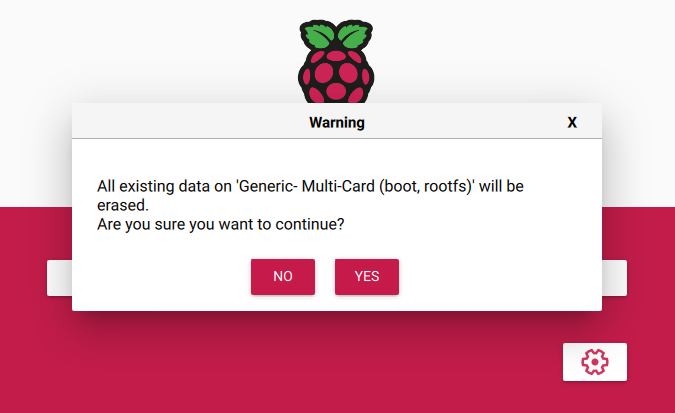The height and width of the screenshot is (413, 675).
Task: Click the Raspberry Pi logo
Action: pos(336,61)
